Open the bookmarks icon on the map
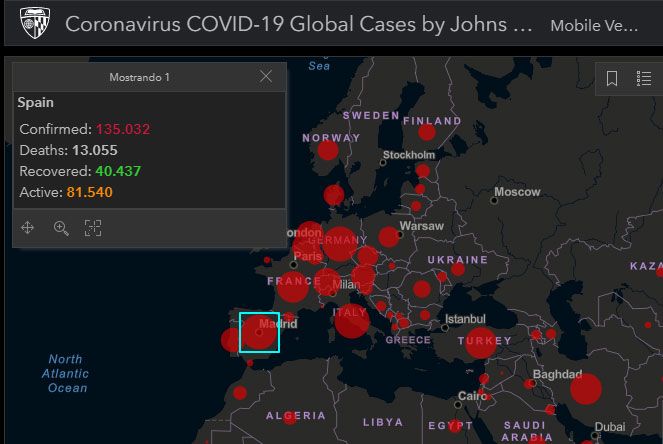The width and height of the screenshot is (663, 444). coord(612,79)
